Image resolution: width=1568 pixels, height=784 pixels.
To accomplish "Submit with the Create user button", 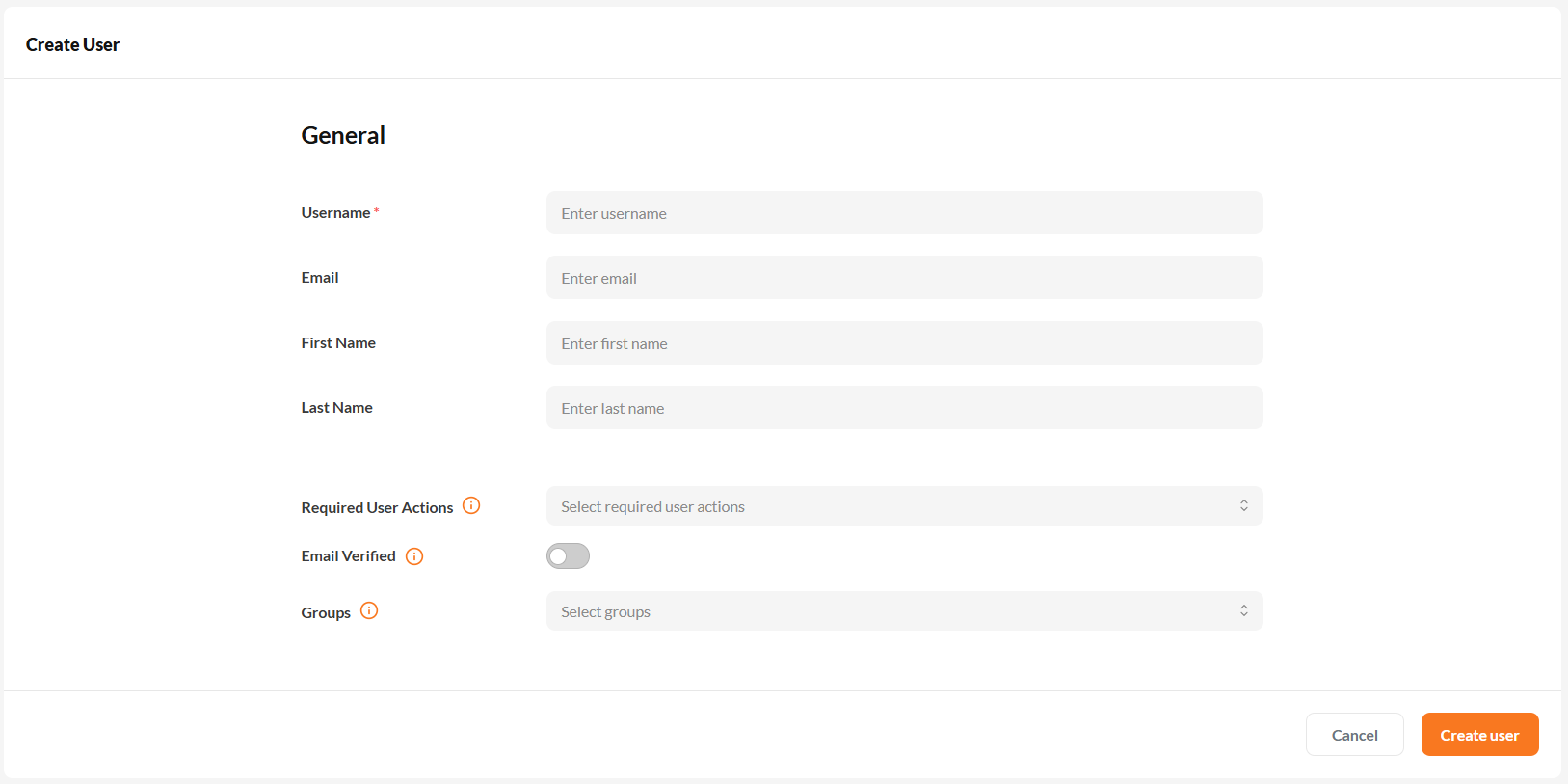I will (x=1479, y=735).
